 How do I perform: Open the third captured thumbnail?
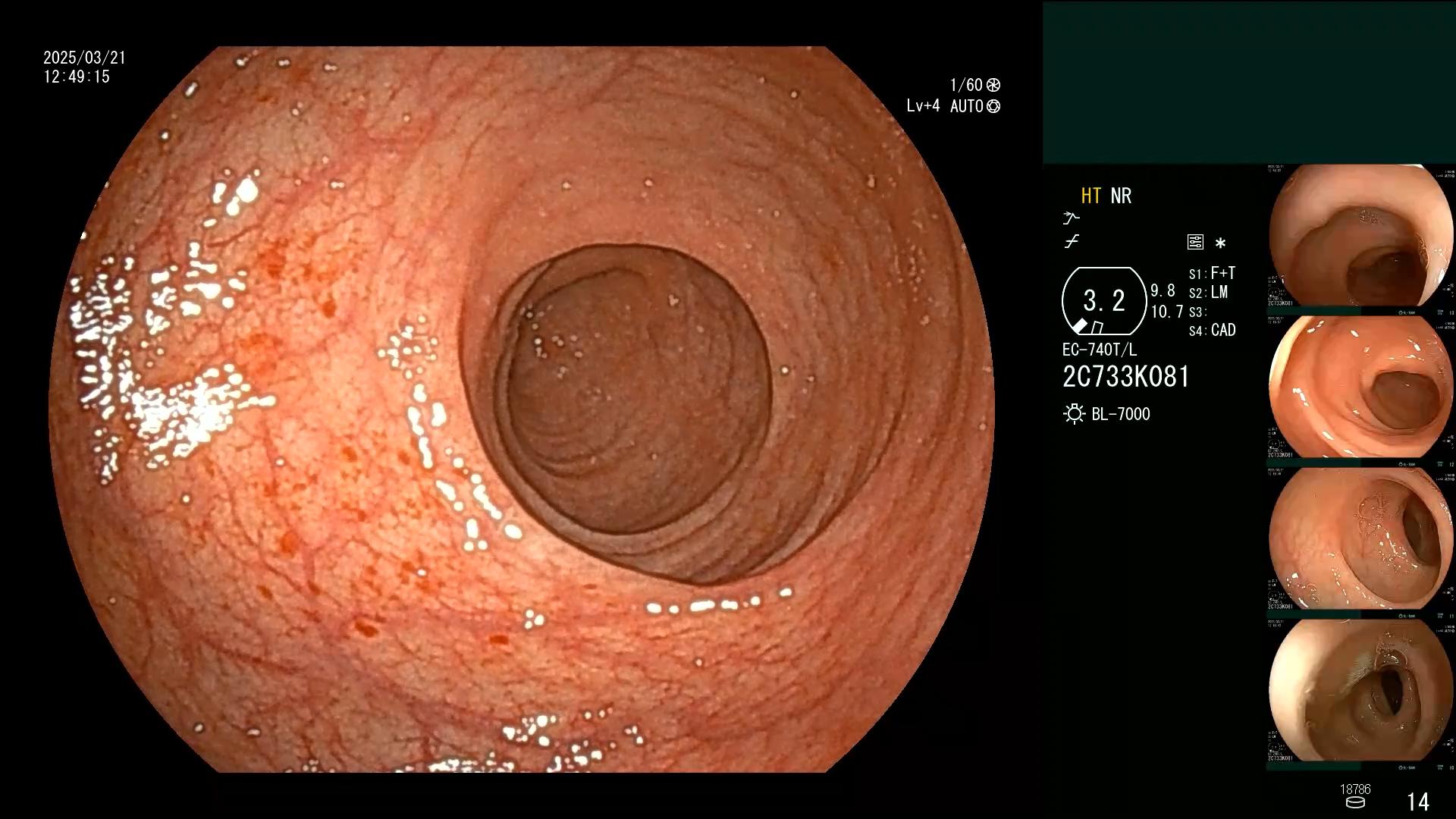tap(1361, 539)
